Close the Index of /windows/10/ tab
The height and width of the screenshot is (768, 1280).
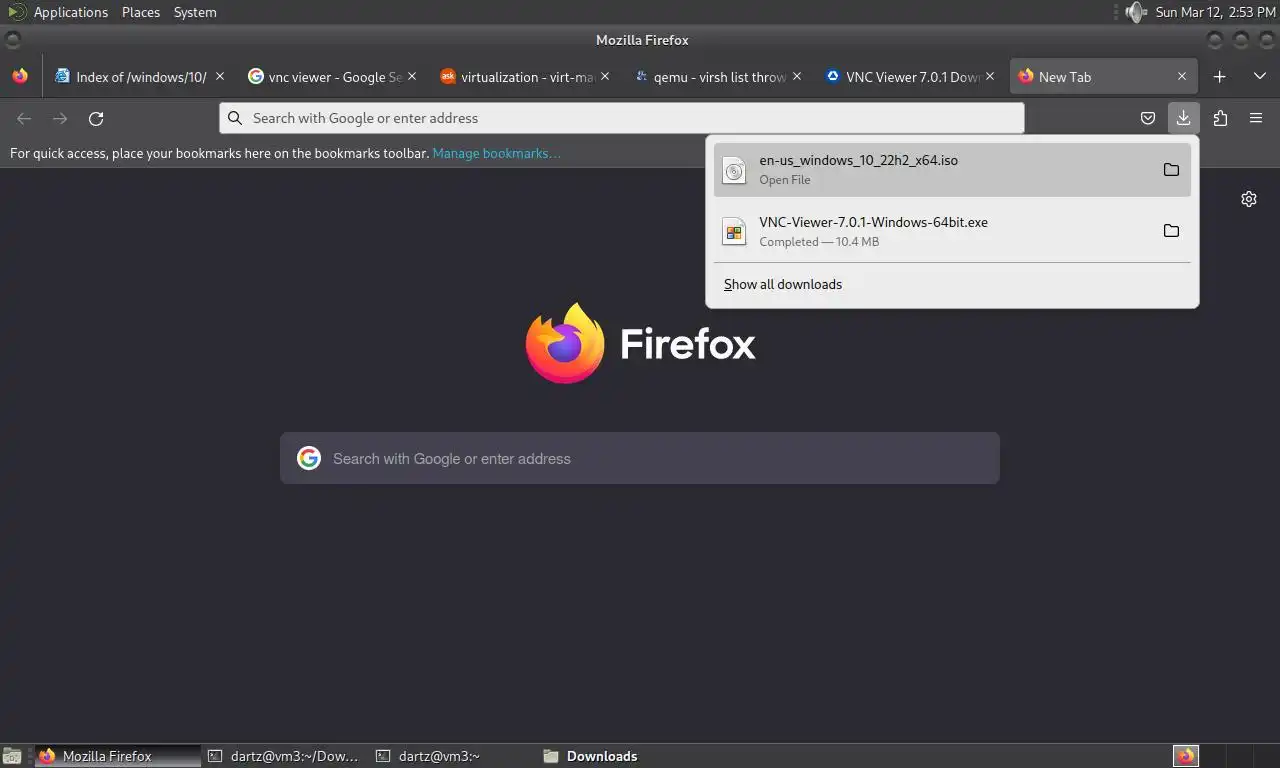coord(220,76)
